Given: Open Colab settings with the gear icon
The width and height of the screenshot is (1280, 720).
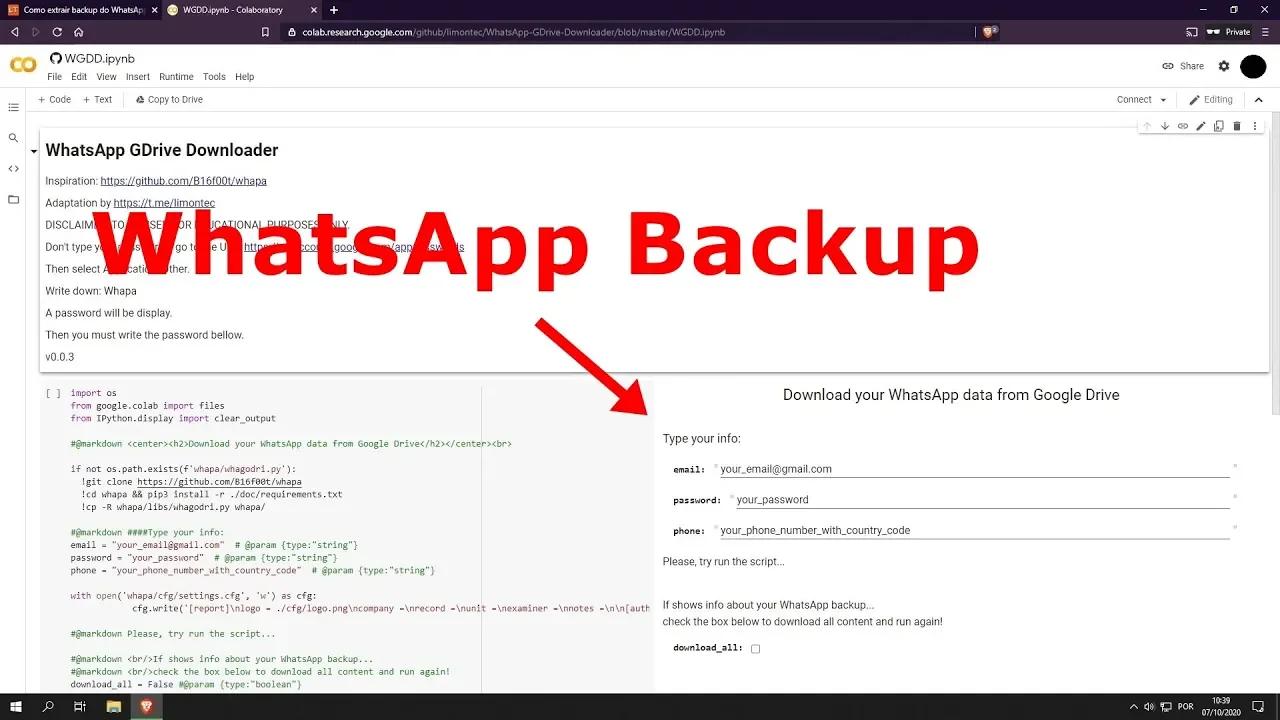Looking at the screenshot, I should click(x=1224, y=66).
